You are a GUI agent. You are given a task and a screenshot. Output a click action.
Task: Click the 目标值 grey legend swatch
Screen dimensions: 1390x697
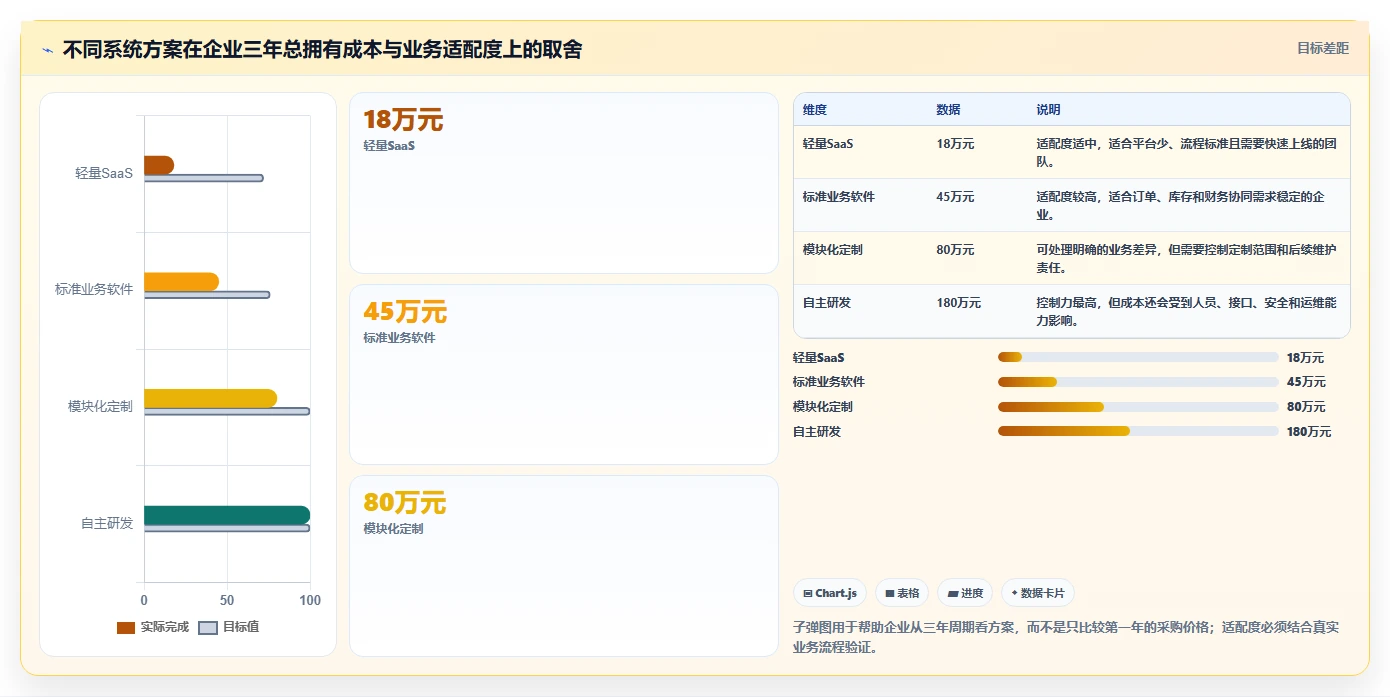tap(208, 628)
